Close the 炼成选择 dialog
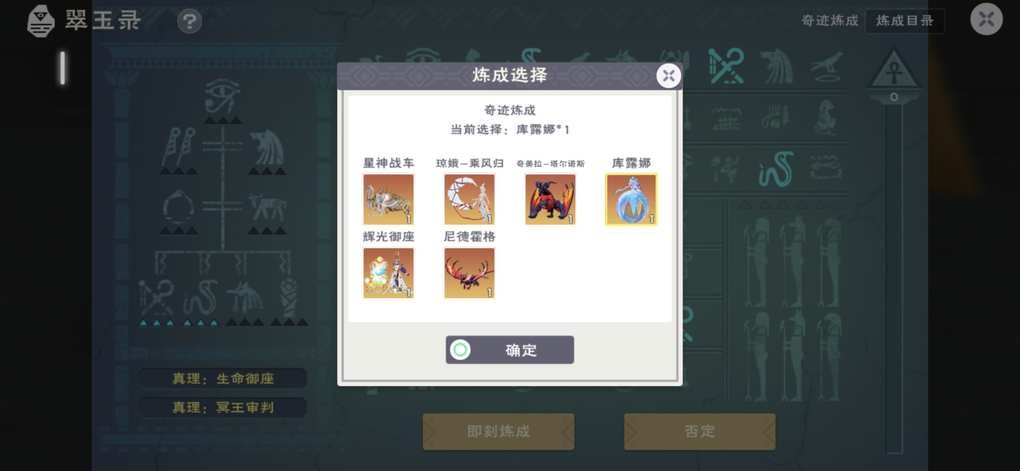 668,76
